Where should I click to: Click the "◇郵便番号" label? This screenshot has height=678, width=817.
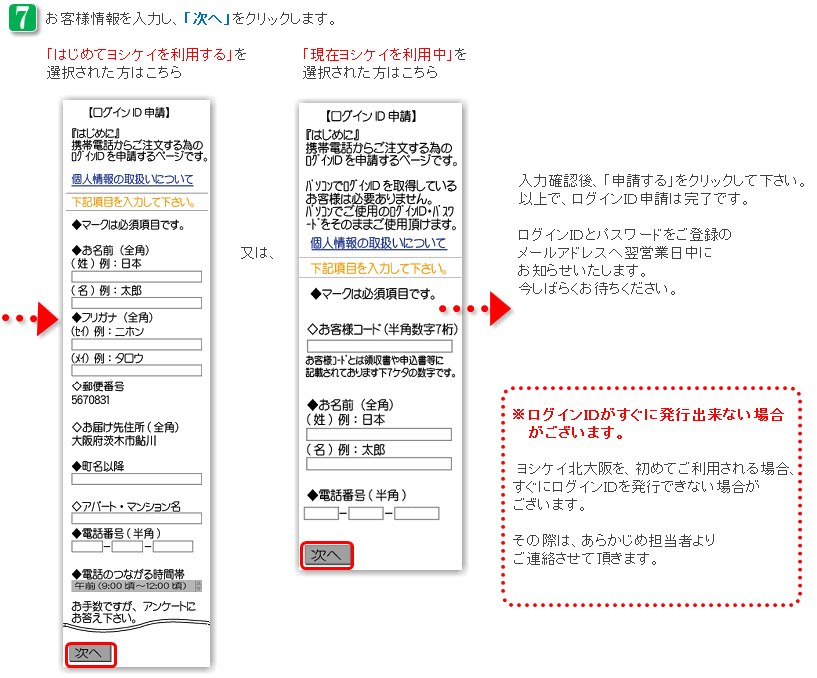[98, 387]
